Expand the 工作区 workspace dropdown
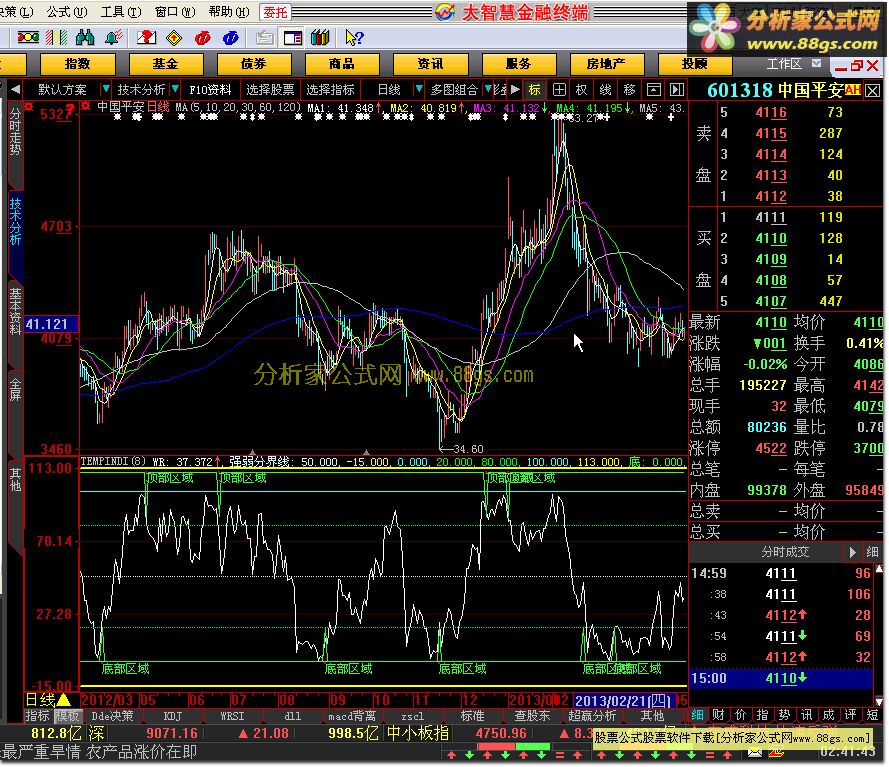Screen dimensions: 889x767 pyautogui.click(x=816, y=63)
